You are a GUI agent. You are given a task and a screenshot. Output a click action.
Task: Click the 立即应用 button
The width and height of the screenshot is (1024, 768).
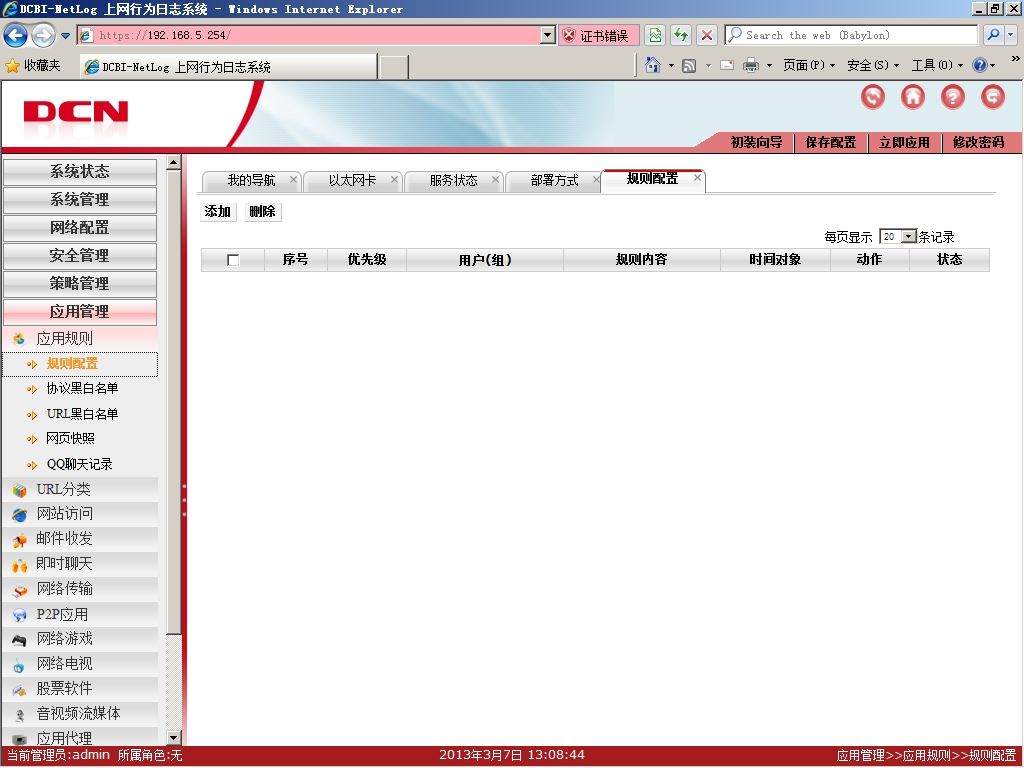(904, 142)
